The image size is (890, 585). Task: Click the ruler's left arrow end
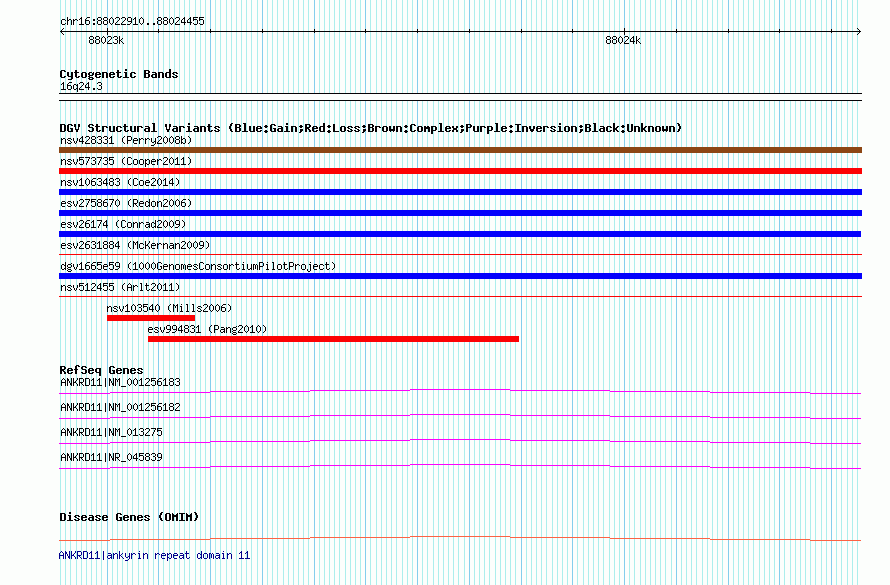pyautogui.click(x=62, y=32)
